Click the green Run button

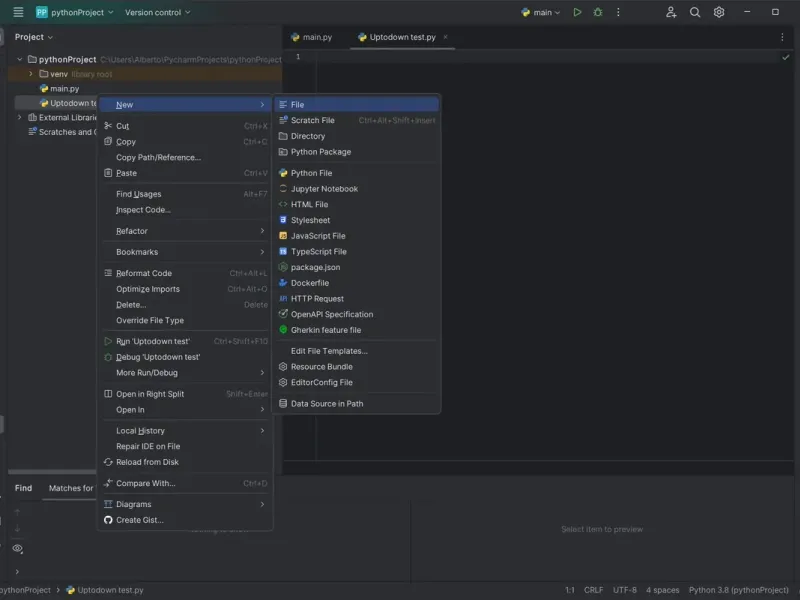[577, 12]
